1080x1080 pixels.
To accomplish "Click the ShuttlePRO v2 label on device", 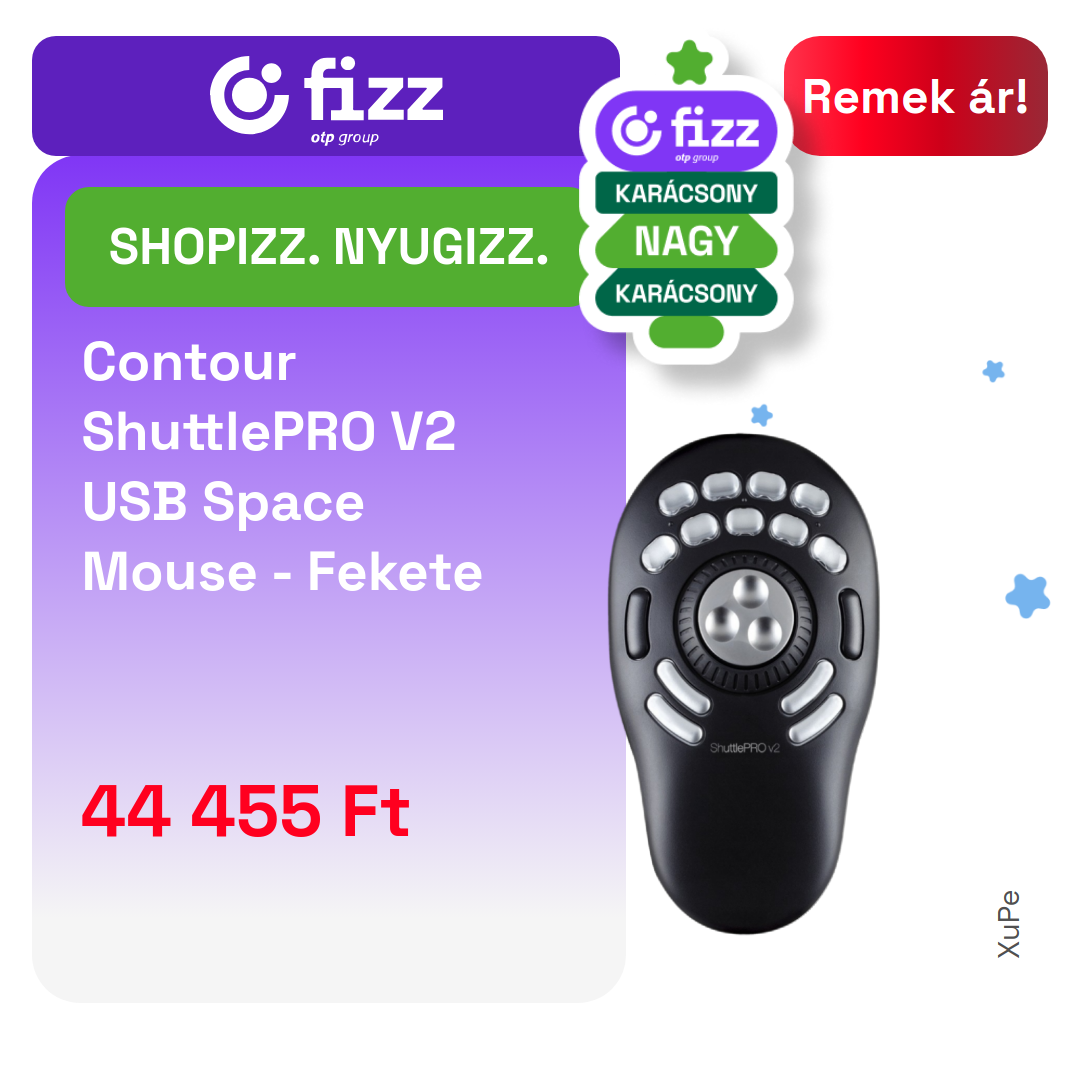I will coord(745,748).
